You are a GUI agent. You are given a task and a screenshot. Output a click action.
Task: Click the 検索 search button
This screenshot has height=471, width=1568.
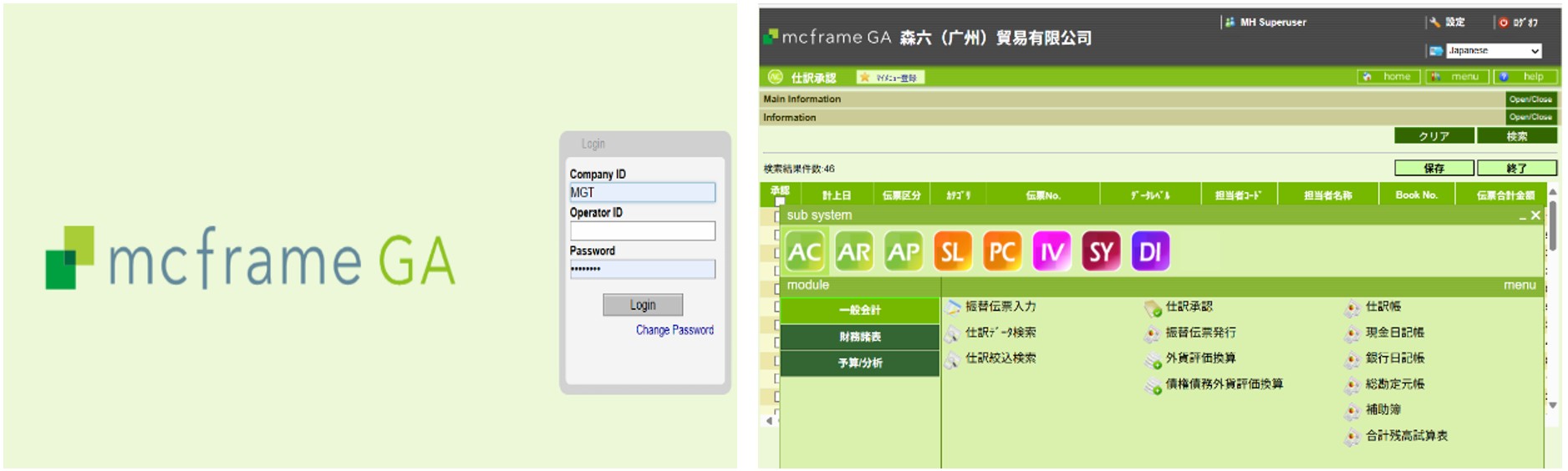coord(1517,136)
